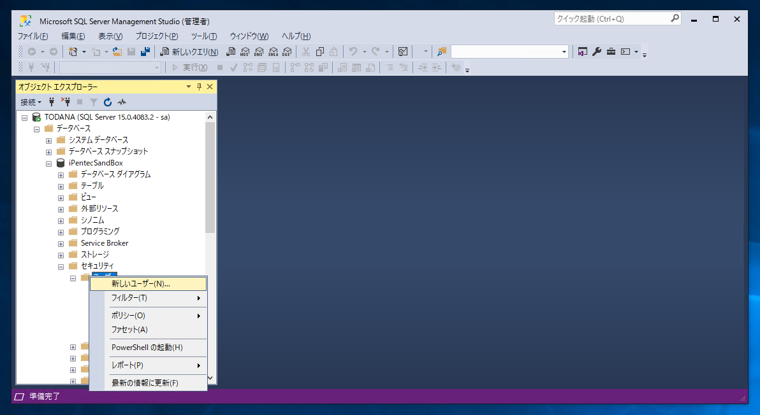Open the プロジェクト(P) menu
Screen dimensions: 760x415
(157, 36)
